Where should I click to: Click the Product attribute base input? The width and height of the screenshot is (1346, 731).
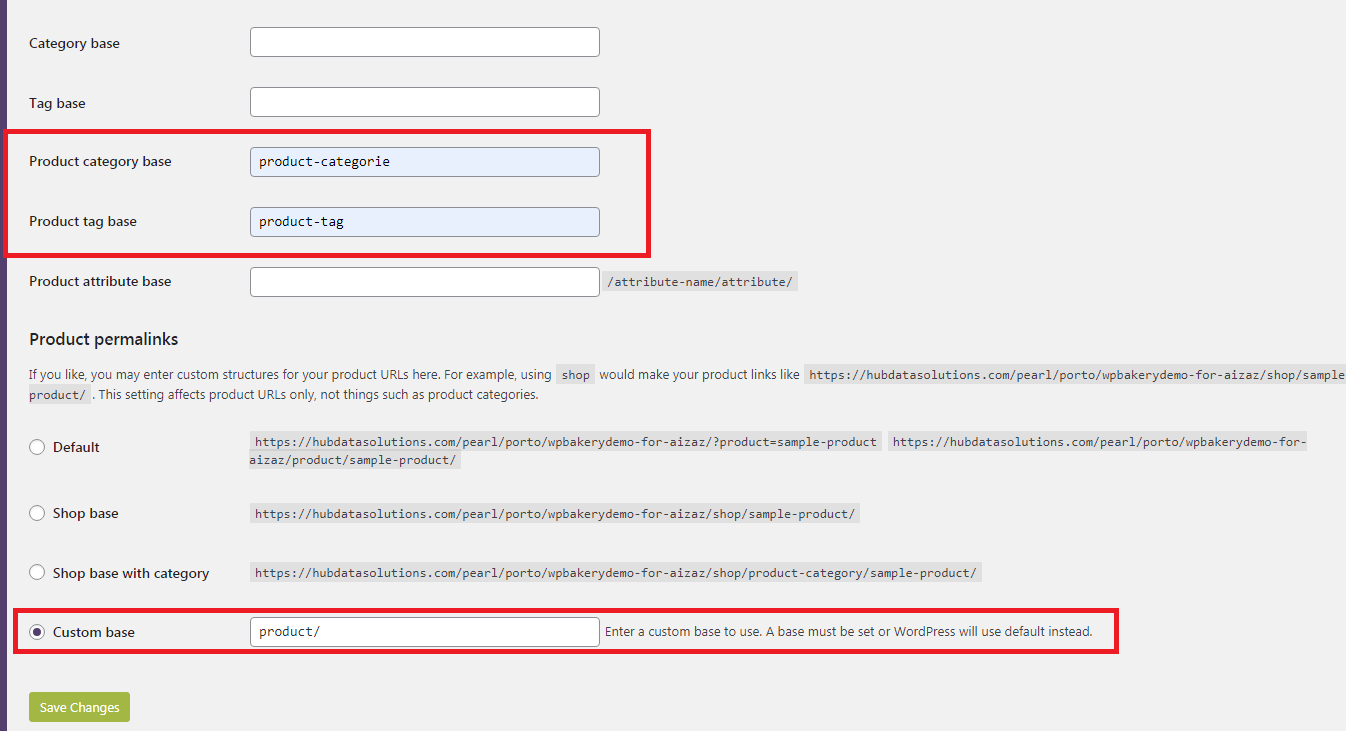pos(424,282)
